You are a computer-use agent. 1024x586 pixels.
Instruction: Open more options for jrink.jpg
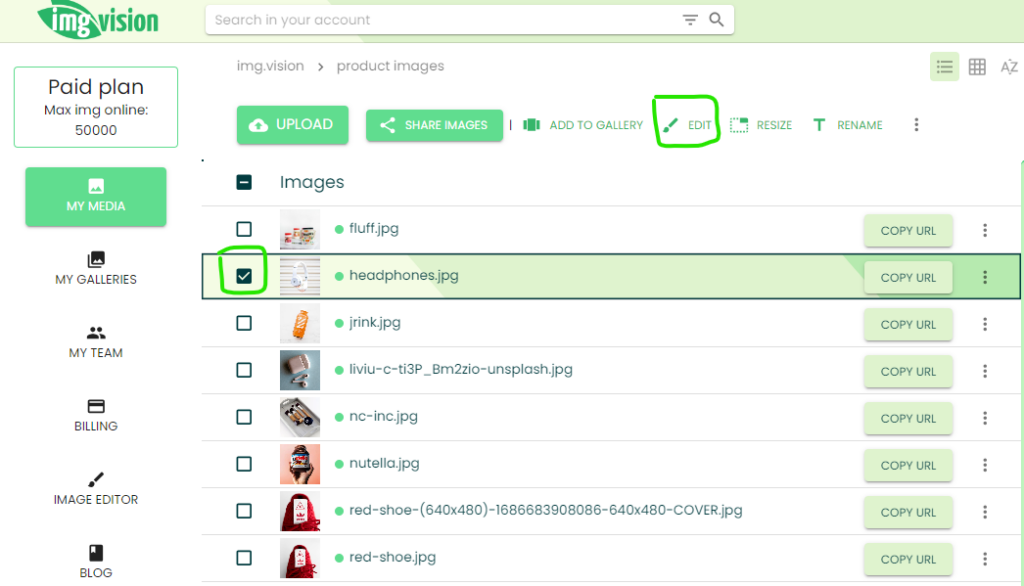pos(985,324)
